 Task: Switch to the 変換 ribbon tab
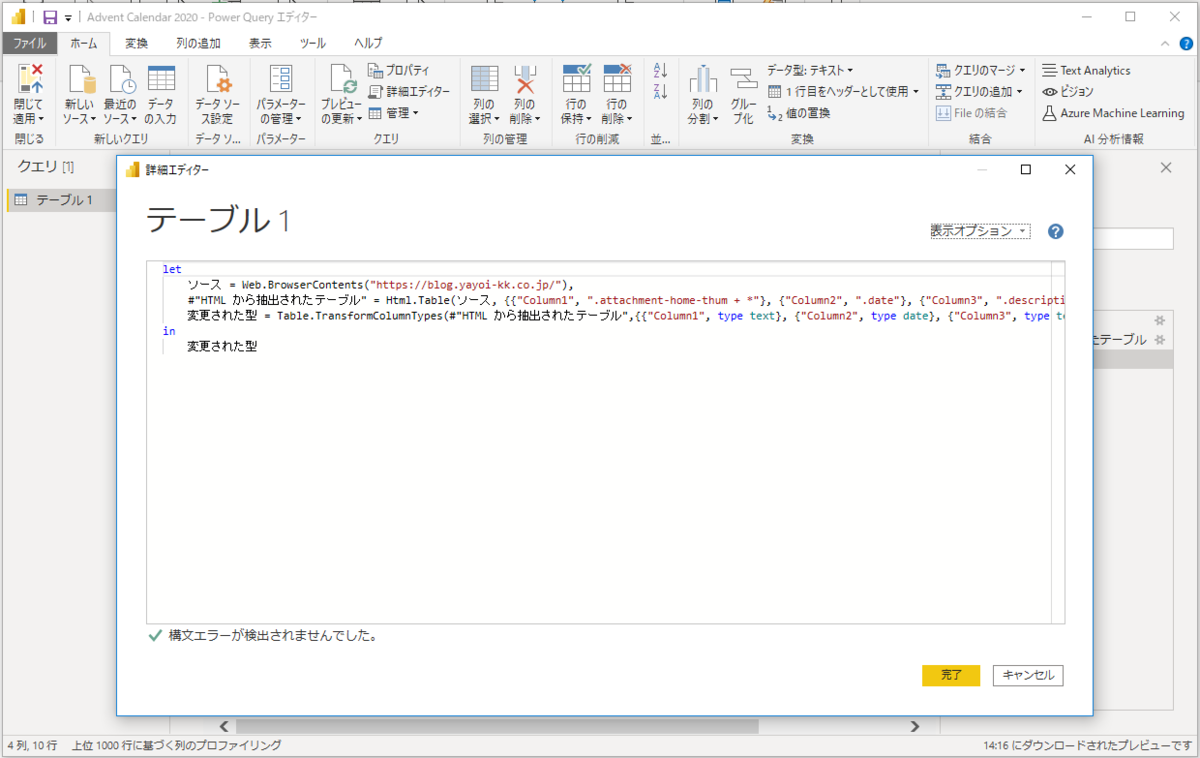pos(135,43)
